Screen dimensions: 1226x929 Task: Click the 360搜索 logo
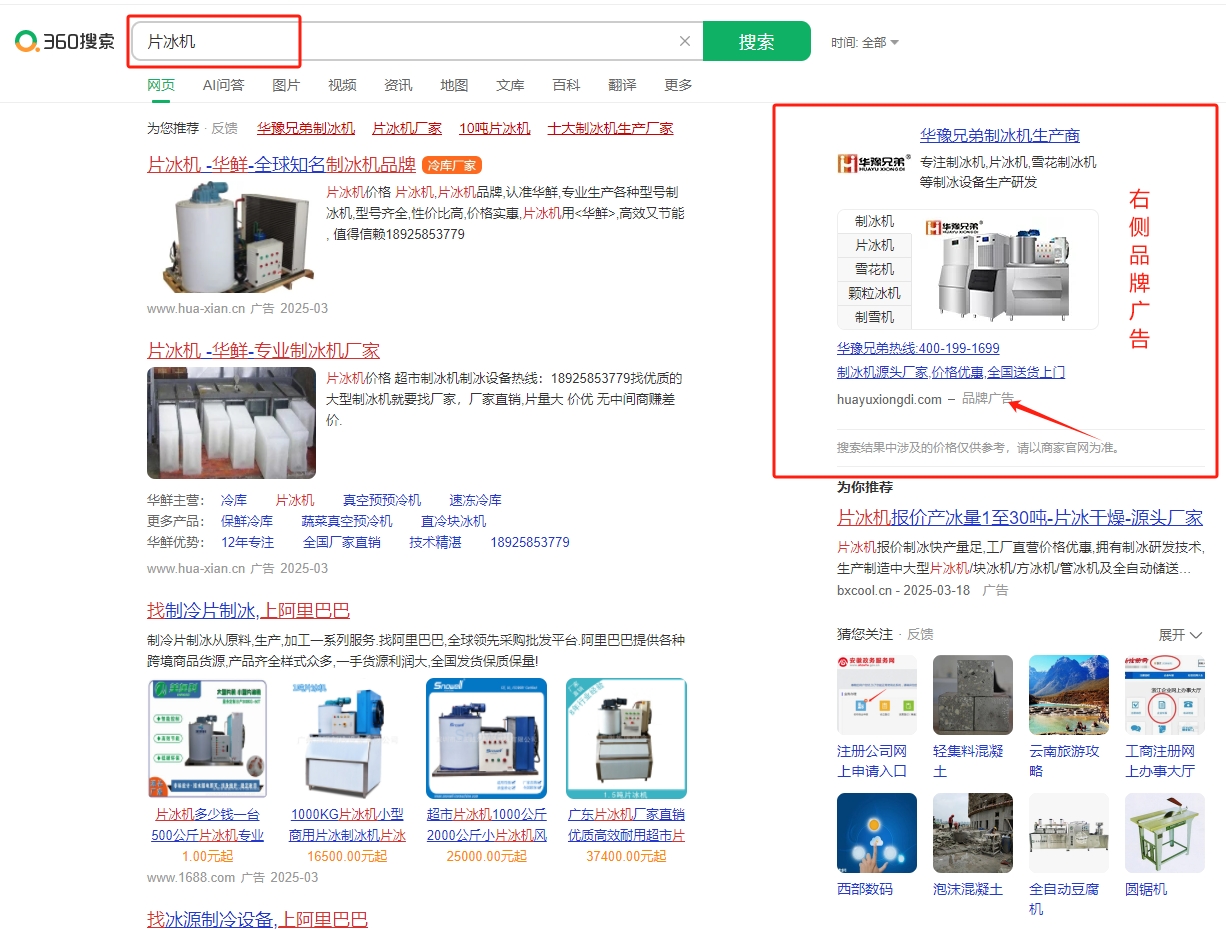tap(65, 41)
